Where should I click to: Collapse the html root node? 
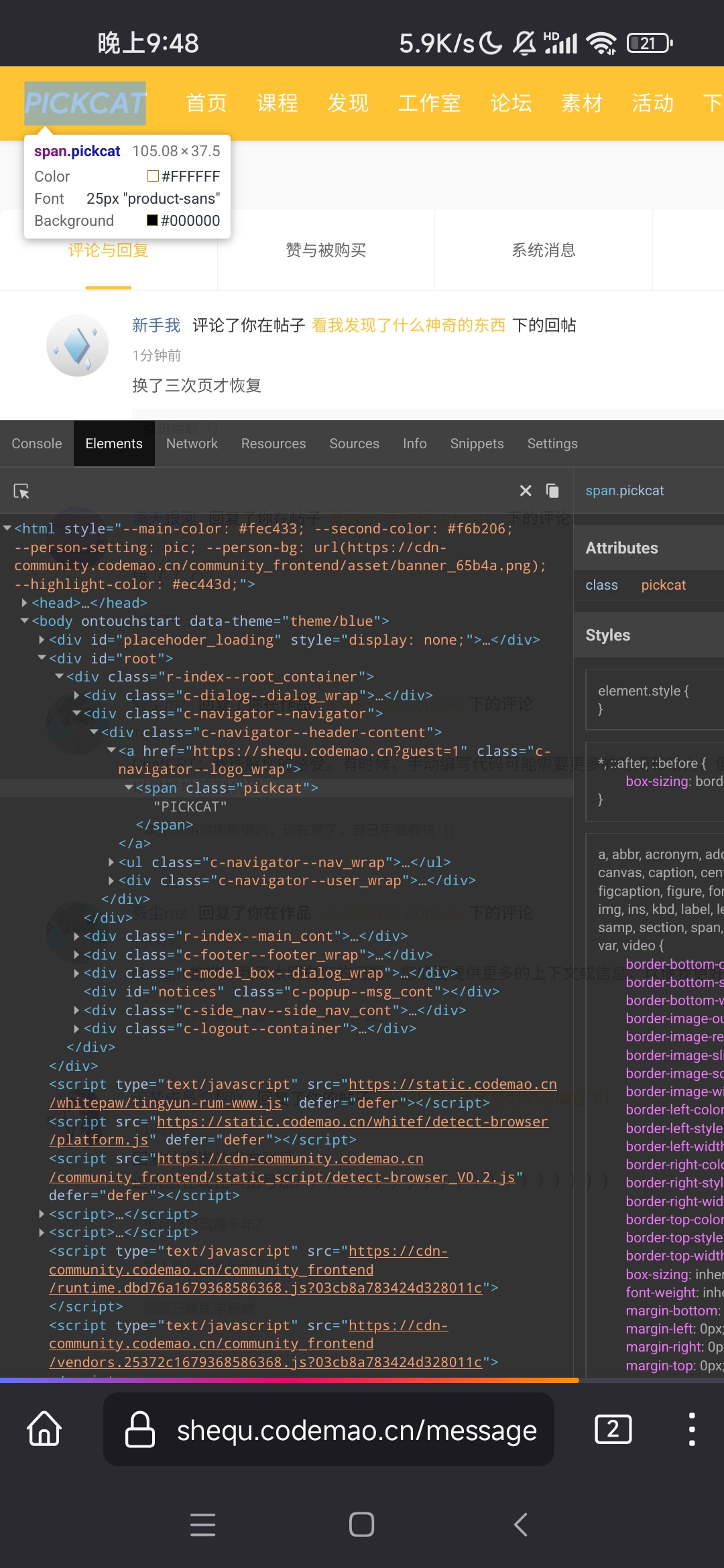(7, 528)
